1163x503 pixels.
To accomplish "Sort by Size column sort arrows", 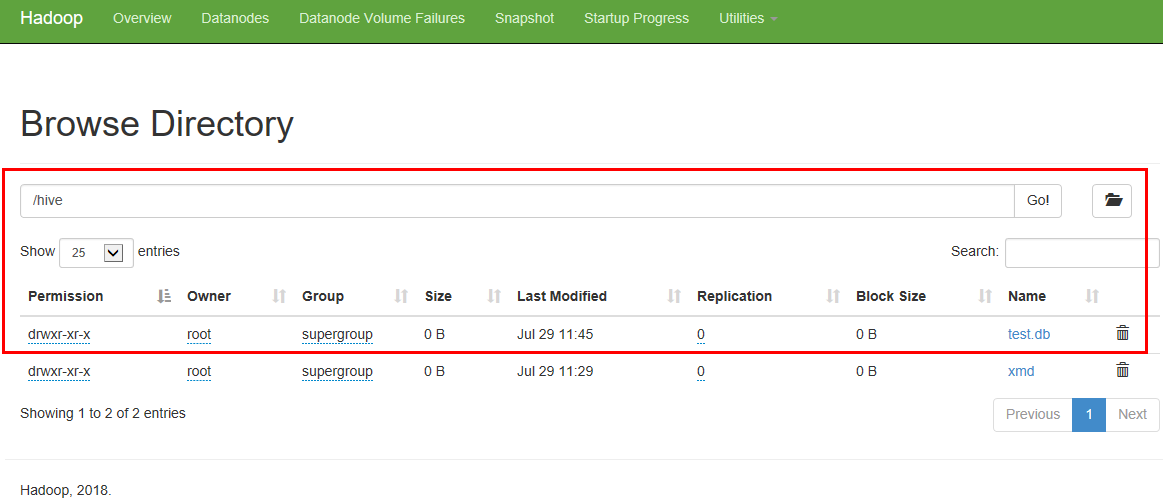I will coord(494,296).
